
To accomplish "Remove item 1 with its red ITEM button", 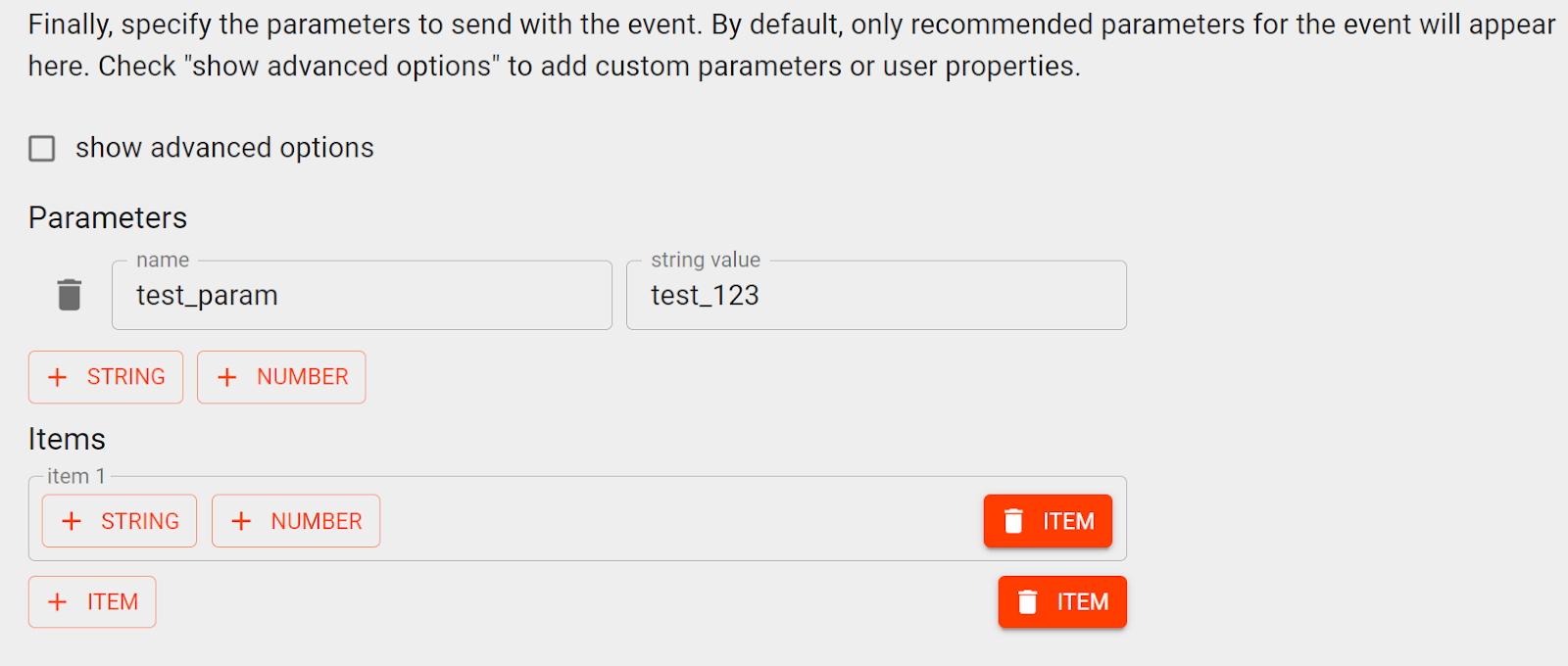I will pyautogui.click(x=1048, y=521).
